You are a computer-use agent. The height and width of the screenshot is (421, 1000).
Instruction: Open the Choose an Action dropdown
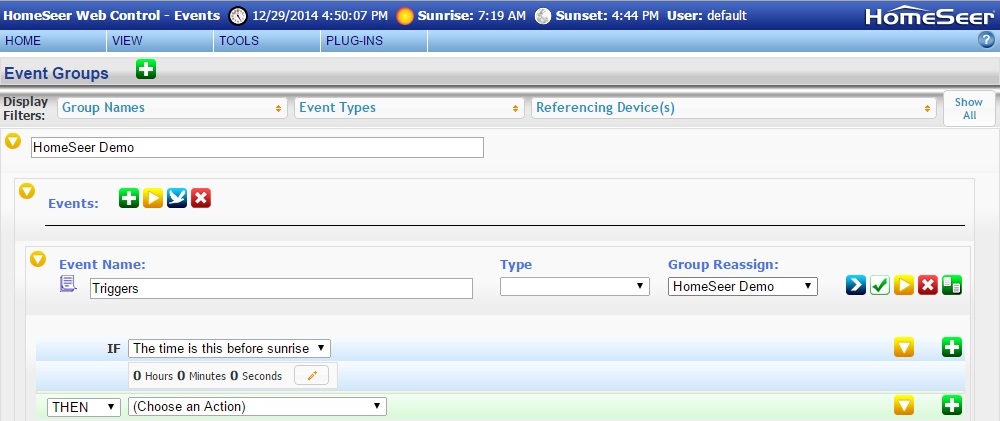coord(257,406)
